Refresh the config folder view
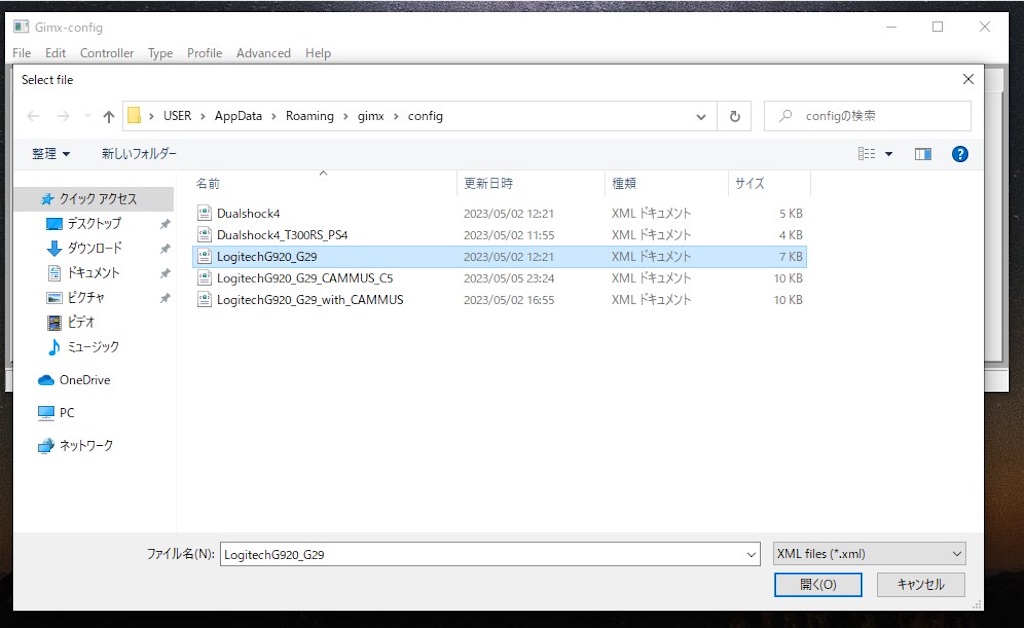This screenshot has width=1024, height=628. (x=735, y=116)
